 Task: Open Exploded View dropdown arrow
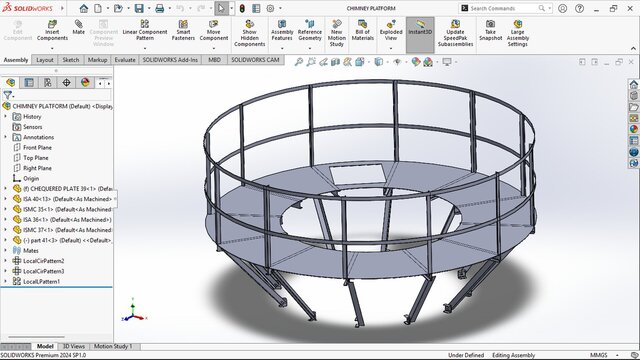click(x=391, y=49)
